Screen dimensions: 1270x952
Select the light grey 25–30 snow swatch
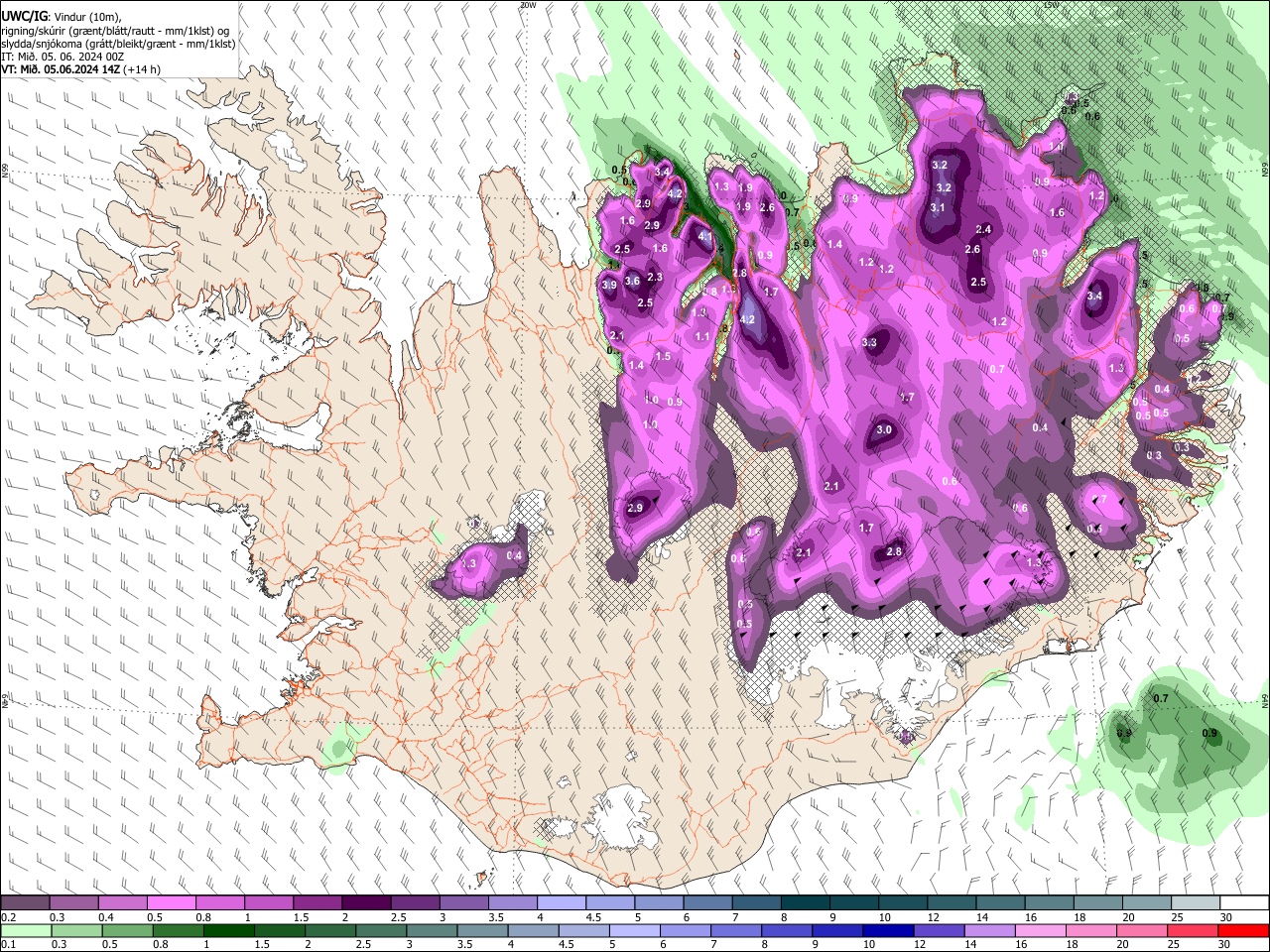click(x=1196, y=902)
